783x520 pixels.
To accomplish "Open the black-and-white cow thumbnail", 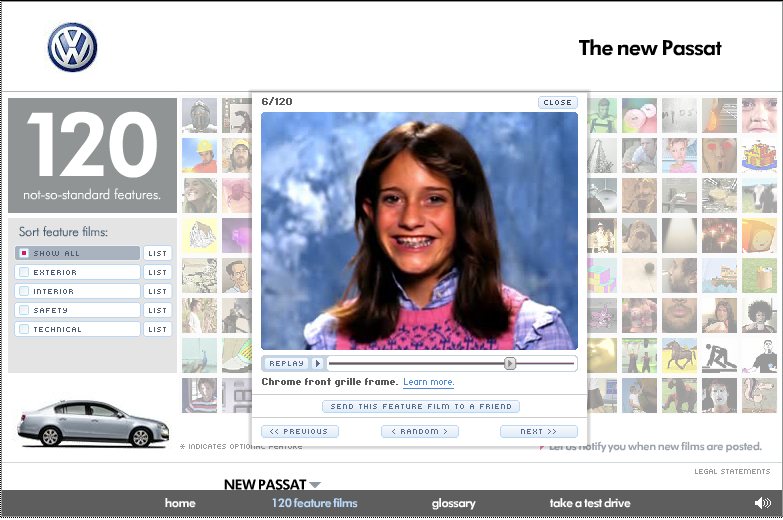I will click(x=759, y=195).
